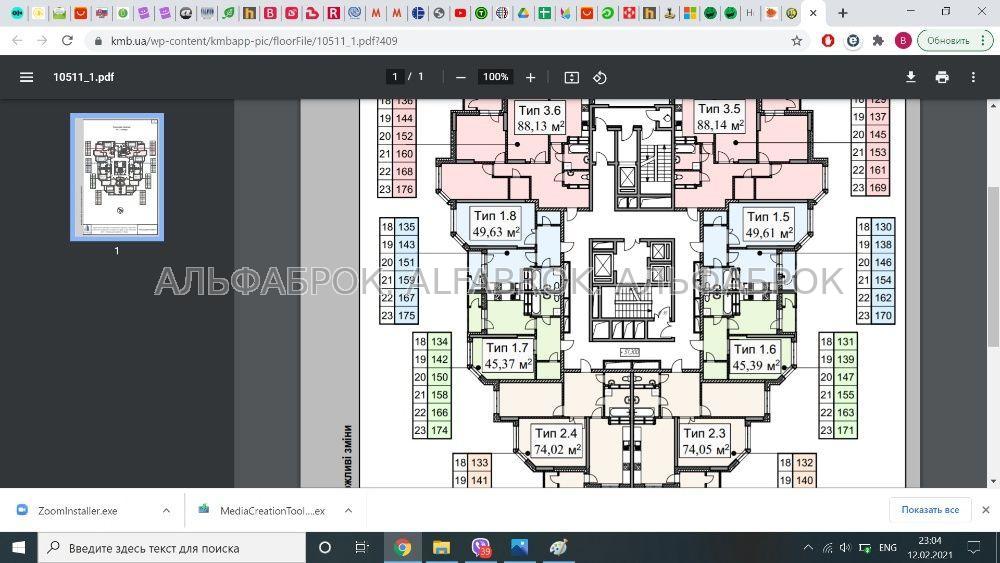
Task: Download the PDF file
Action: (x=911, y=77)
